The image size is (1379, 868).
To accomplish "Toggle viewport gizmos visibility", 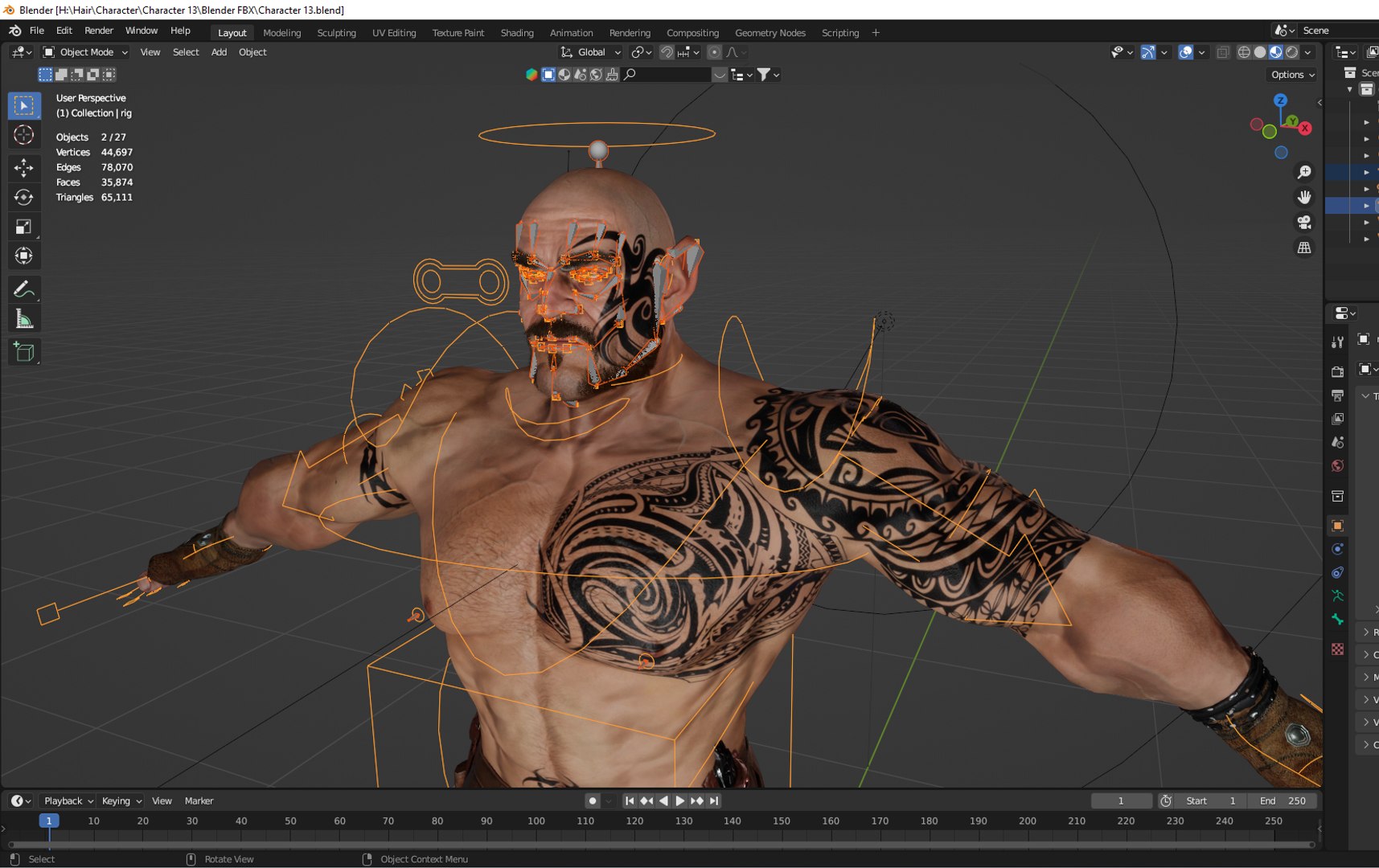I will [1147, 52].
